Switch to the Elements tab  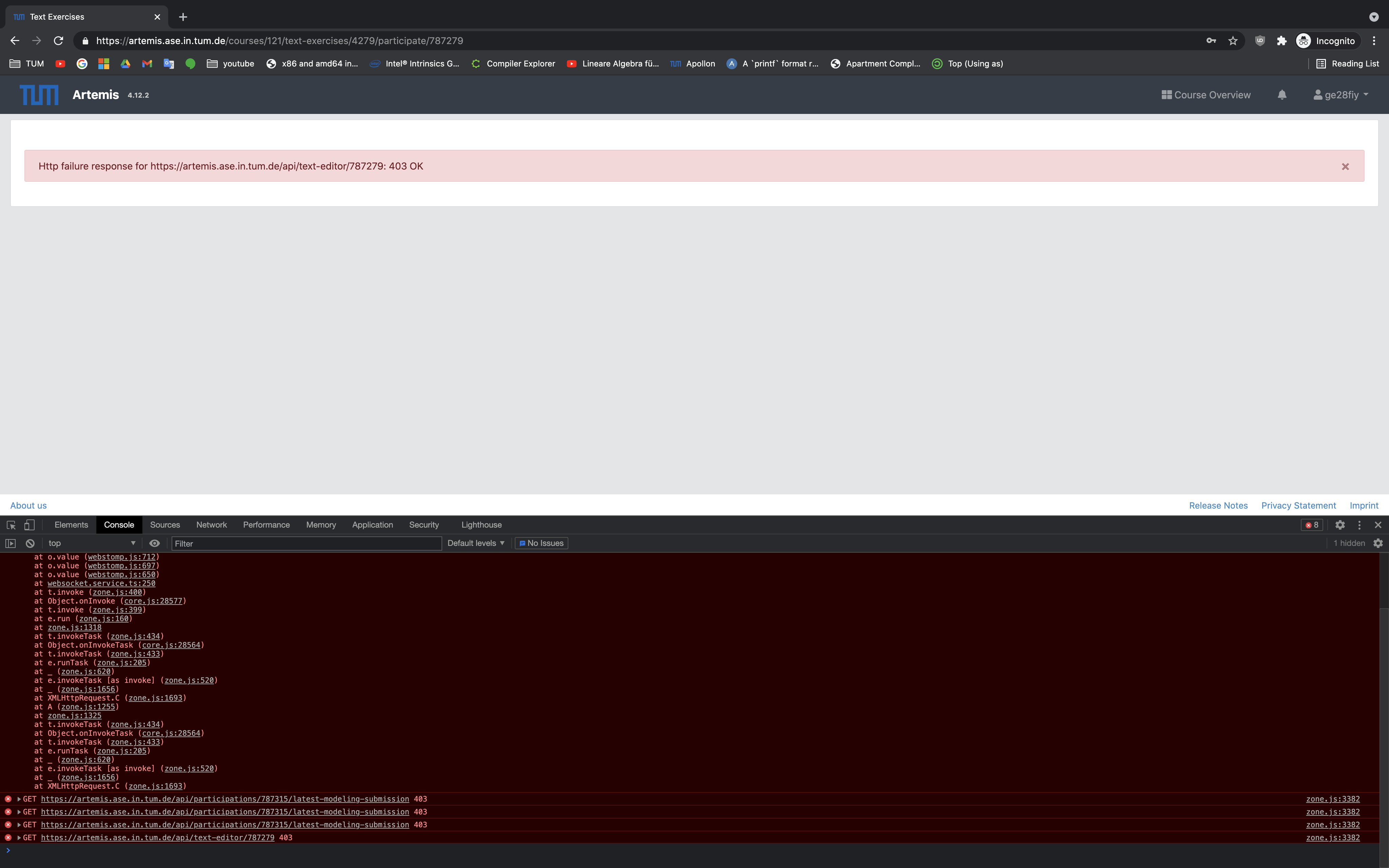(x=71, y=525)
